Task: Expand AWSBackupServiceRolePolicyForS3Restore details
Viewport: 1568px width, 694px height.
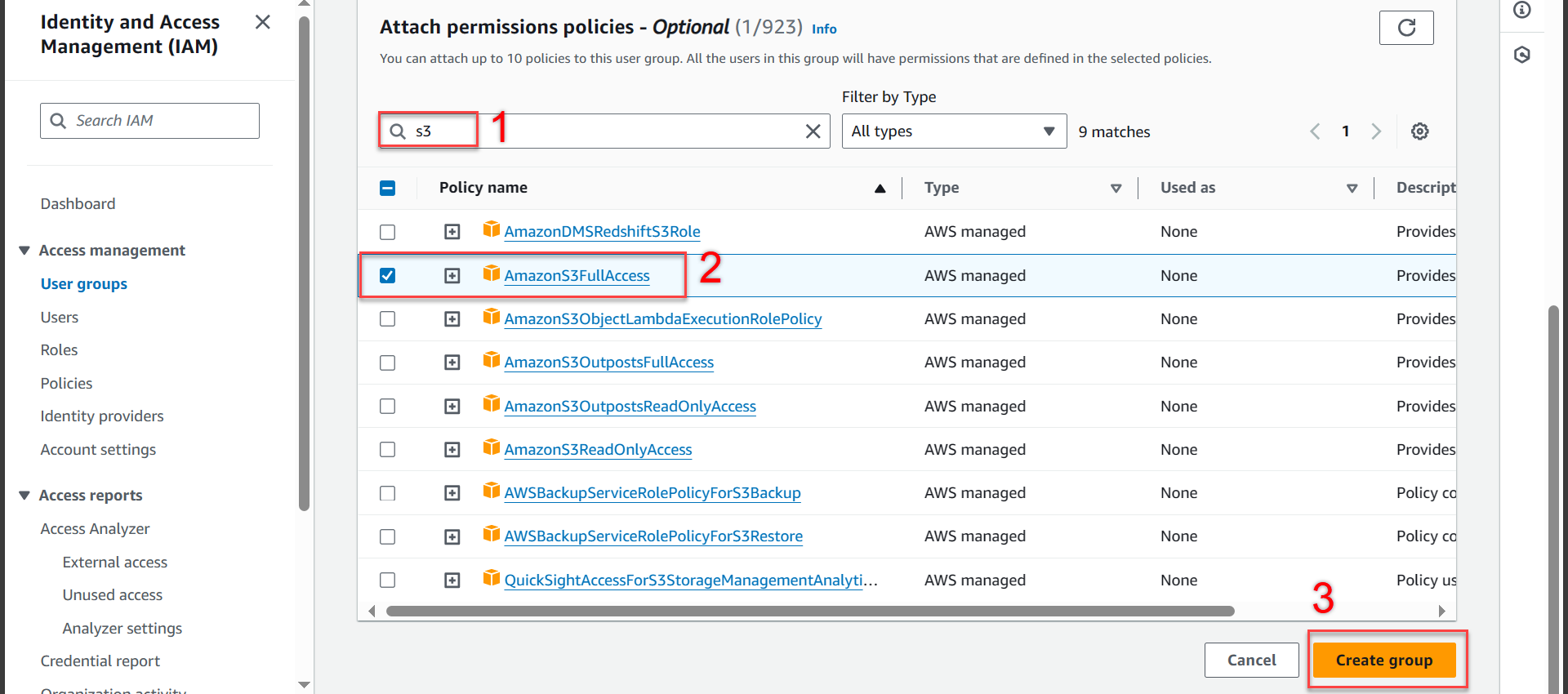Action: tap(452, 536)
